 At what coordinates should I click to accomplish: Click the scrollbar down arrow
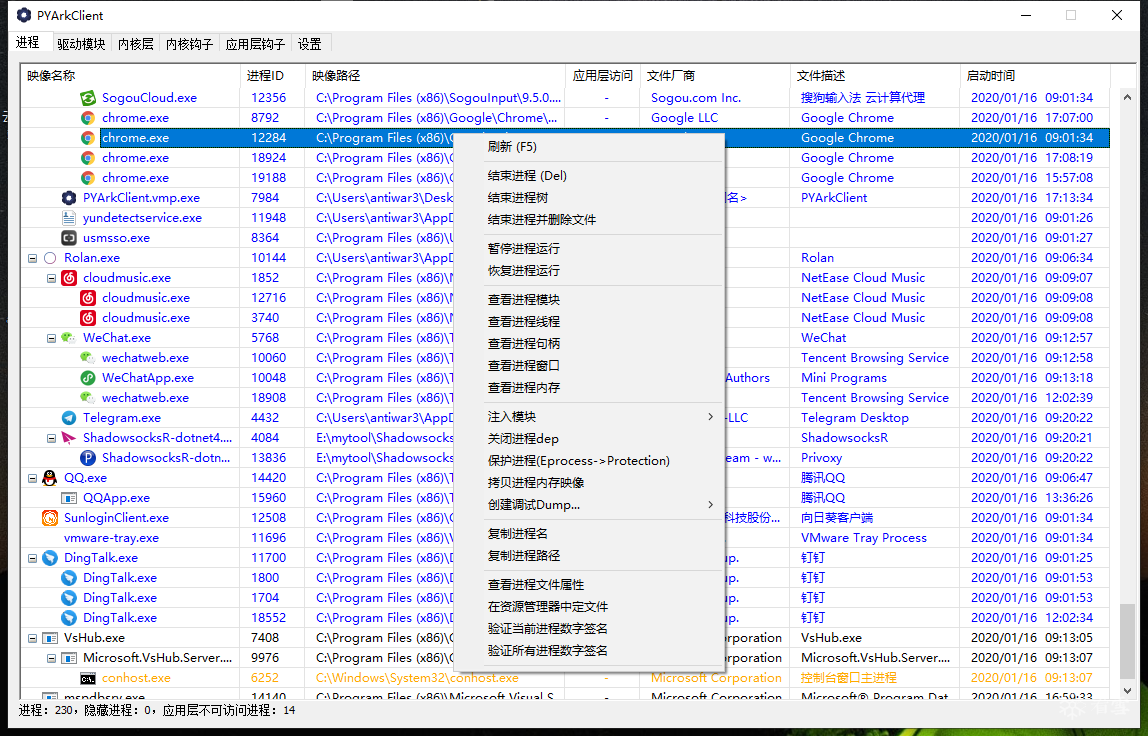[1128, 691]
